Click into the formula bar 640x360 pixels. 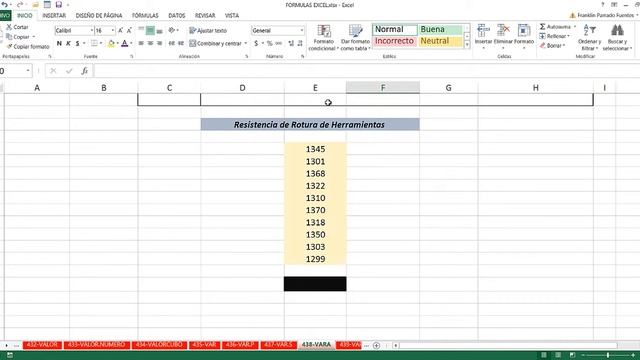tap(367, 71)
